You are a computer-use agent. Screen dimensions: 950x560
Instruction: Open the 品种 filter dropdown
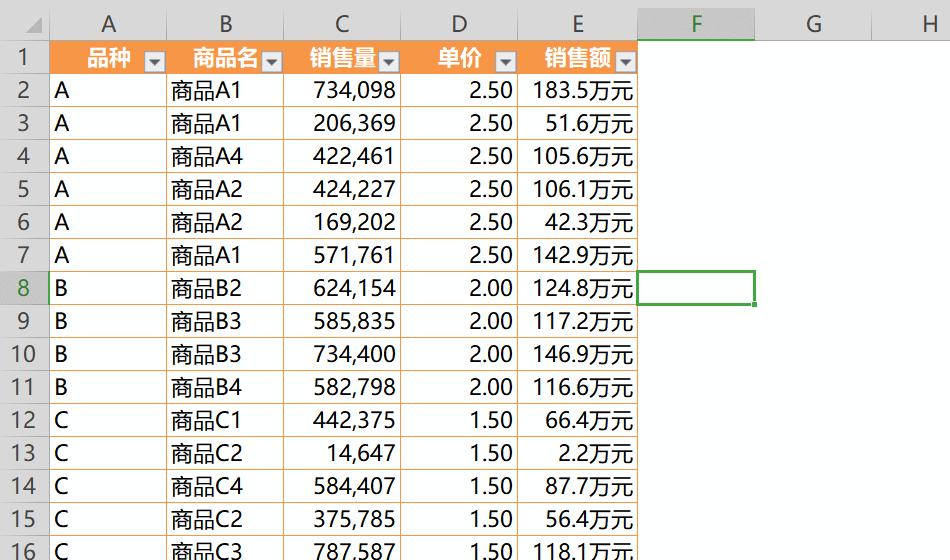point(154,61)
